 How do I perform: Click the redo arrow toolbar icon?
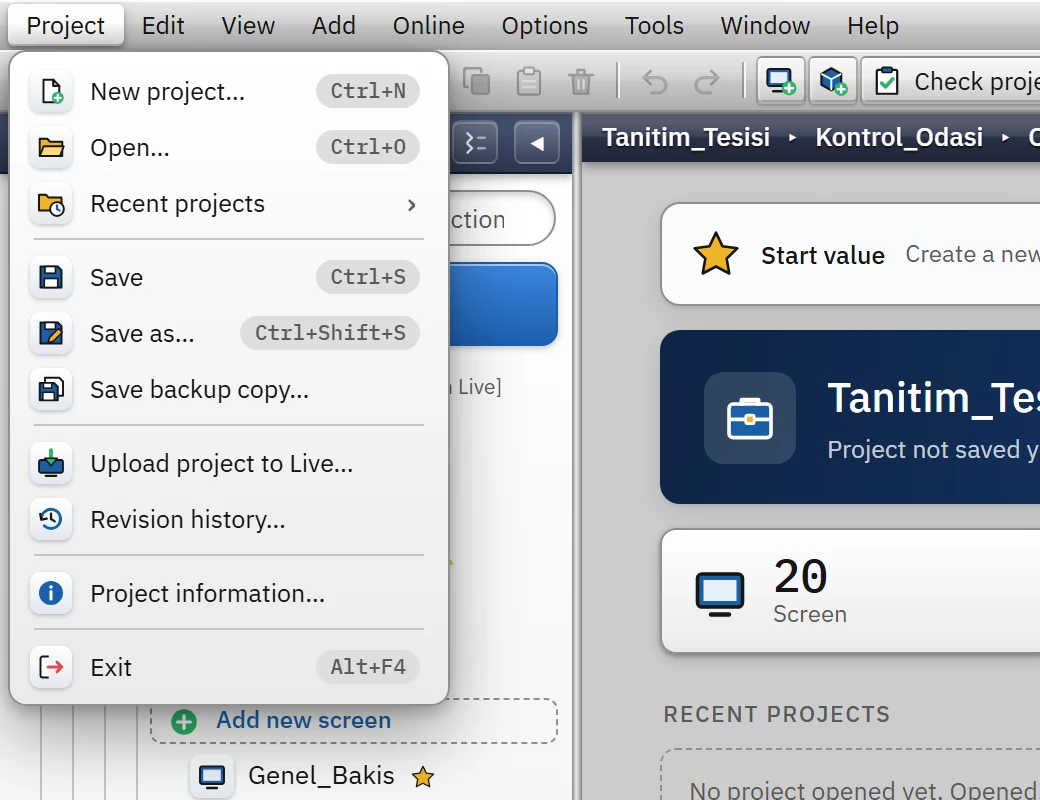tap(706, 82)
